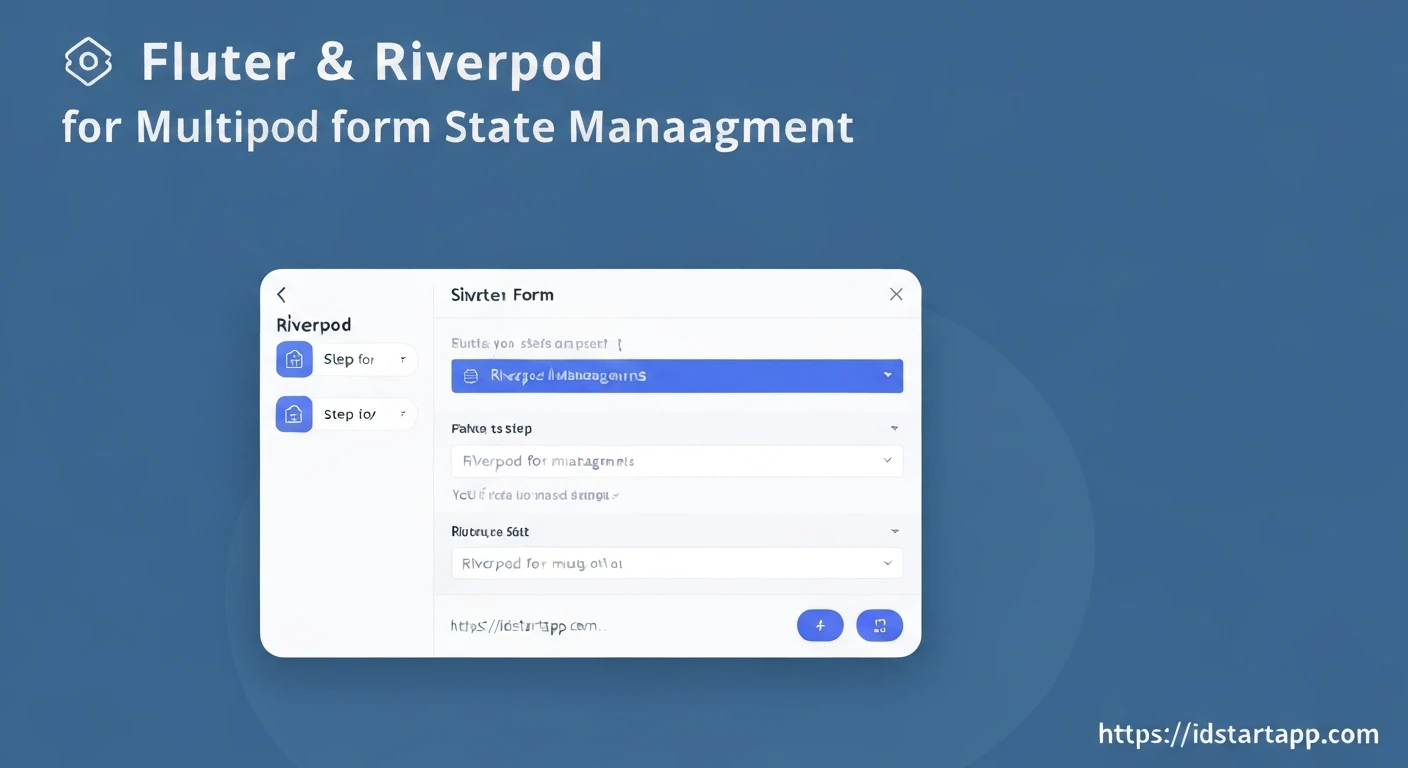Click the hexagon logo in the banner
The width and height of the screenshot is (1408, 768).
[88, 62]
